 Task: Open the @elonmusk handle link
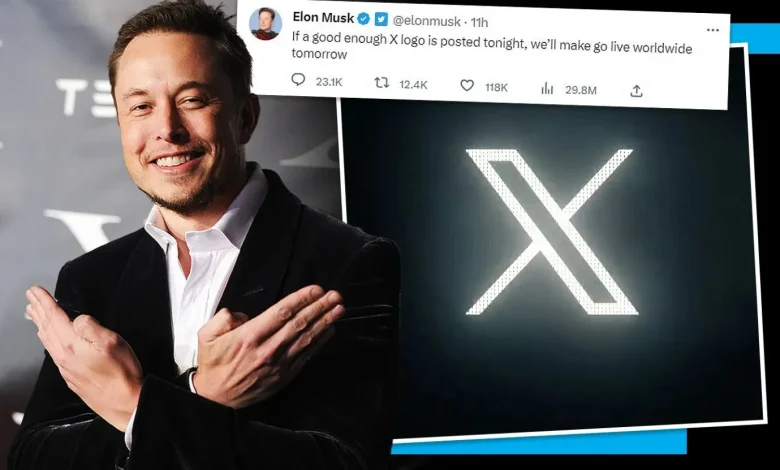(427, 21)
